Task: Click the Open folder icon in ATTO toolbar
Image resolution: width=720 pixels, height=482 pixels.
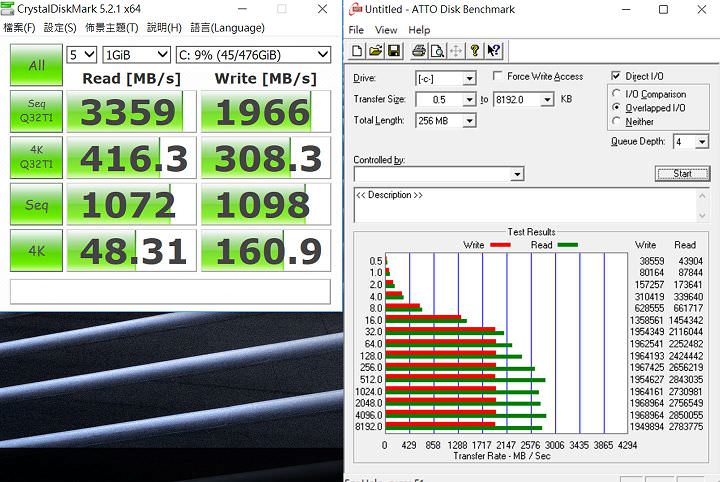Action: pyautogui.click(x=376, y=51)
